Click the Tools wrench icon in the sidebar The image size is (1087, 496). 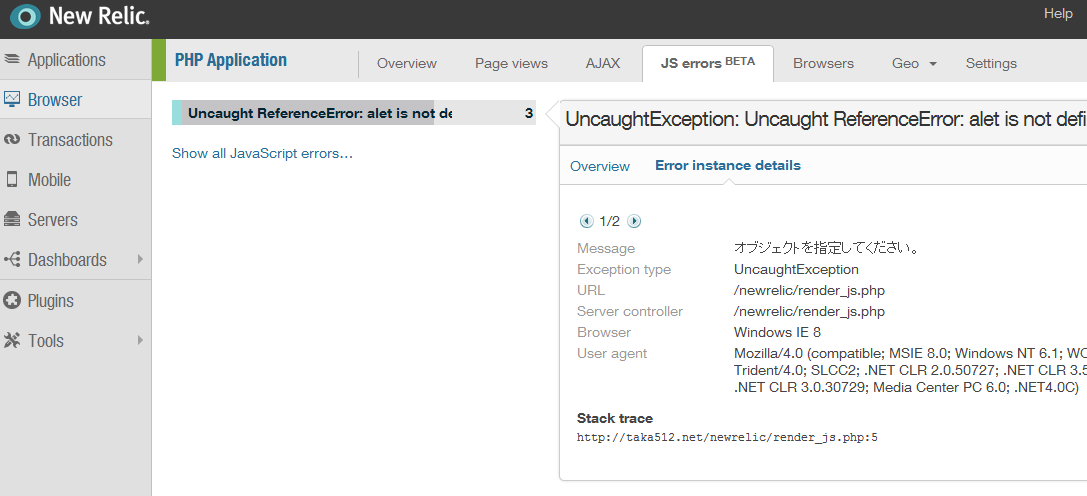pyautogui.click(x=12, y=341)
